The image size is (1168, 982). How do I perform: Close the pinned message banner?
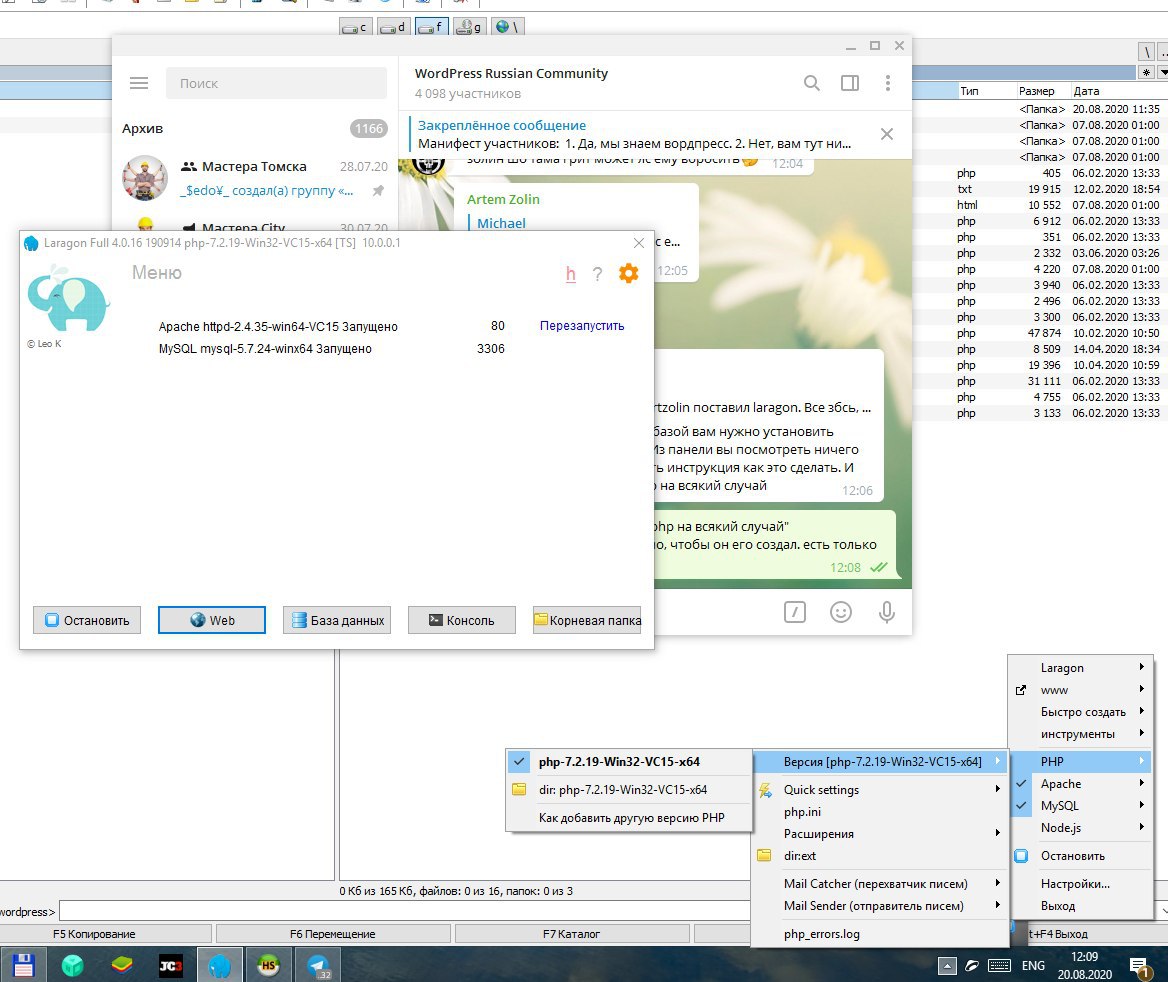coord(886,134)
